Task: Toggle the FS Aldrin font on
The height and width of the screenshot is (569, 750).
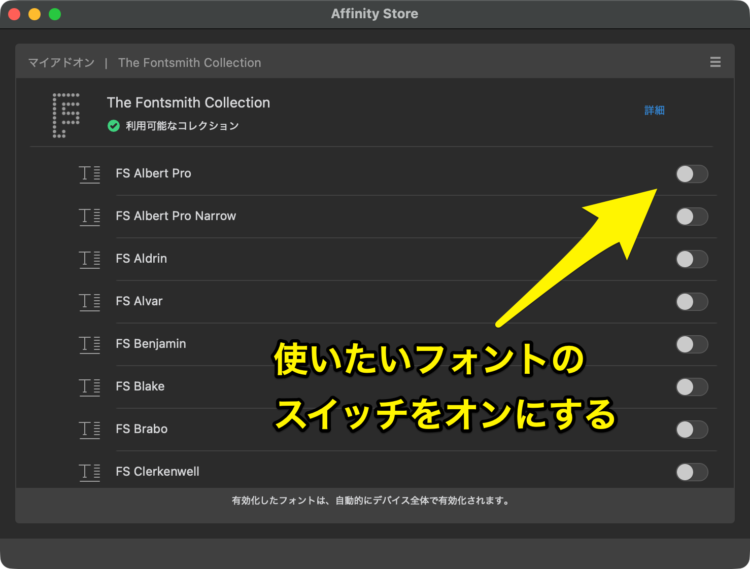Action: [x=691, y=259]
